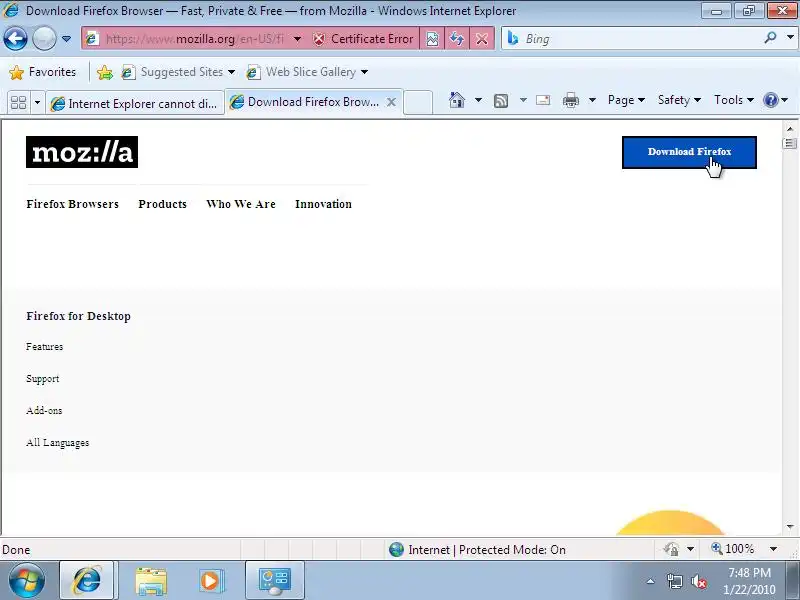Run search with the magnifying glass icon

[770, 37]
